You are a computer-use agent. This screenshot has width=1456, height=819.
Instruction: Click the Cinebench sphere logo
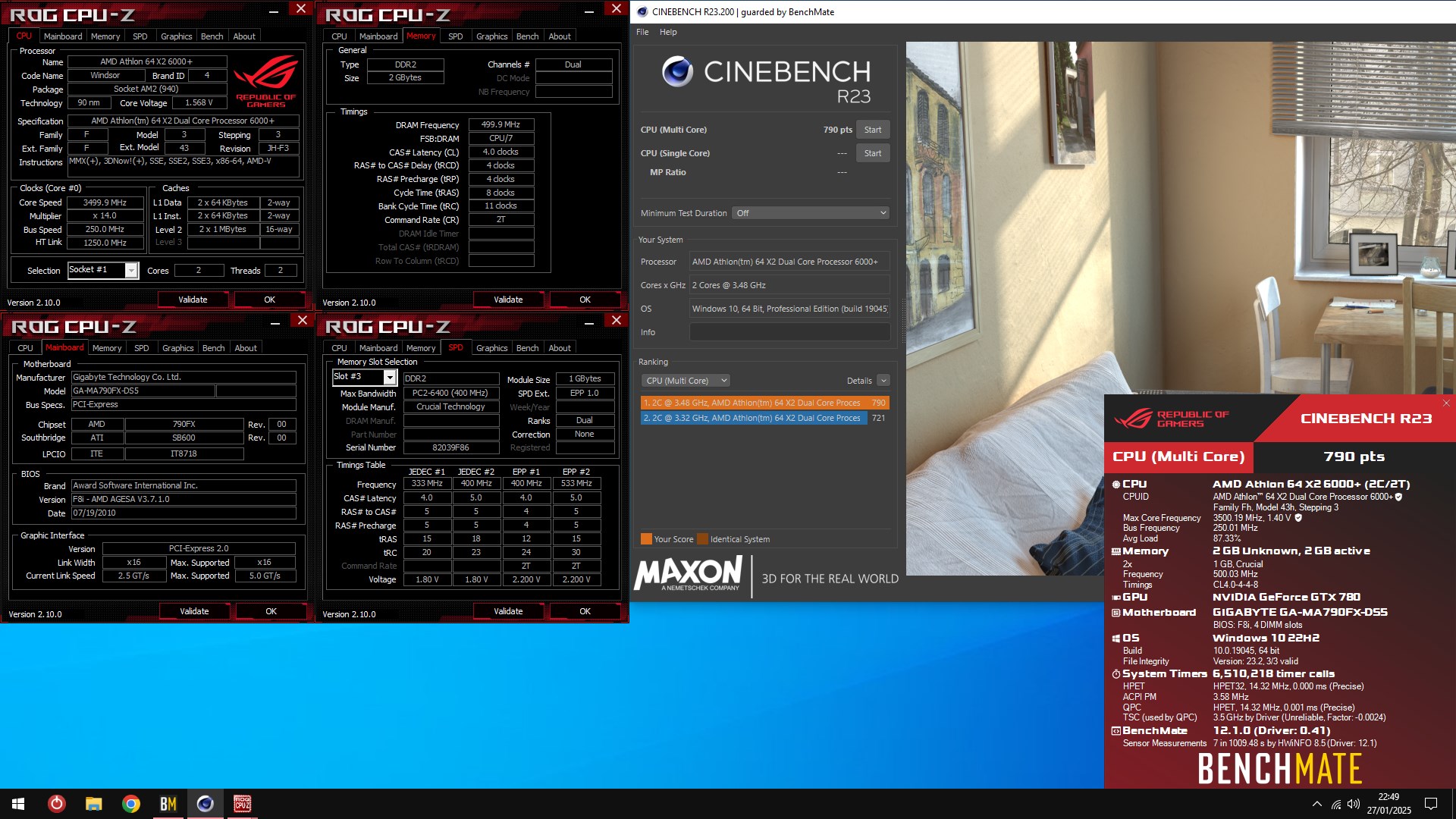[677, 71]
